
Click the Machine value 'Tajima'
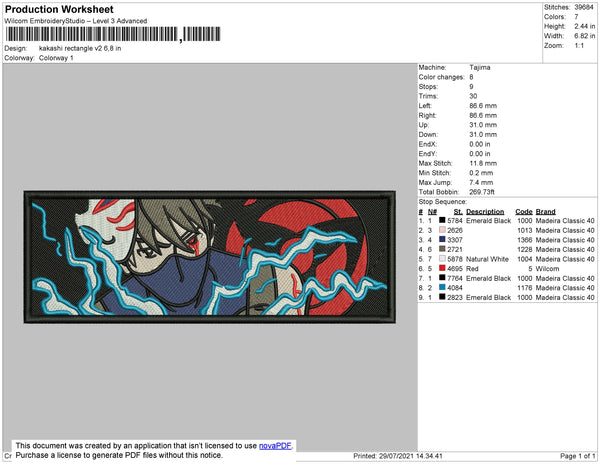point(479,67)
